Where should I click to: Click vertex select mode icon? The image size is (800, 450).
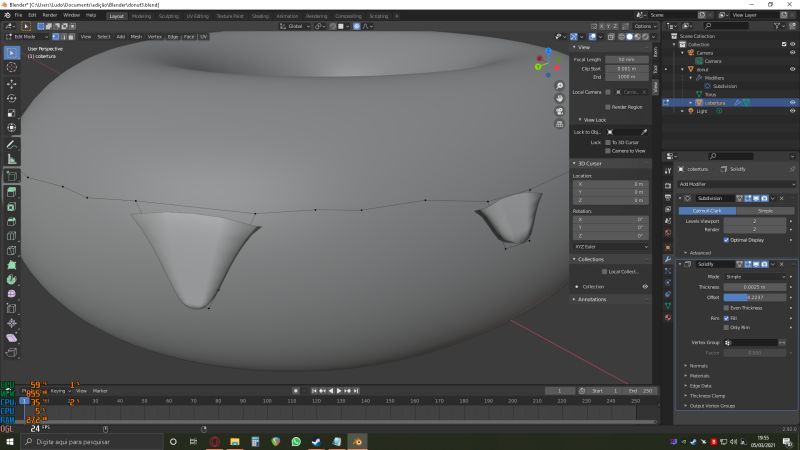[x=56, y=37]
